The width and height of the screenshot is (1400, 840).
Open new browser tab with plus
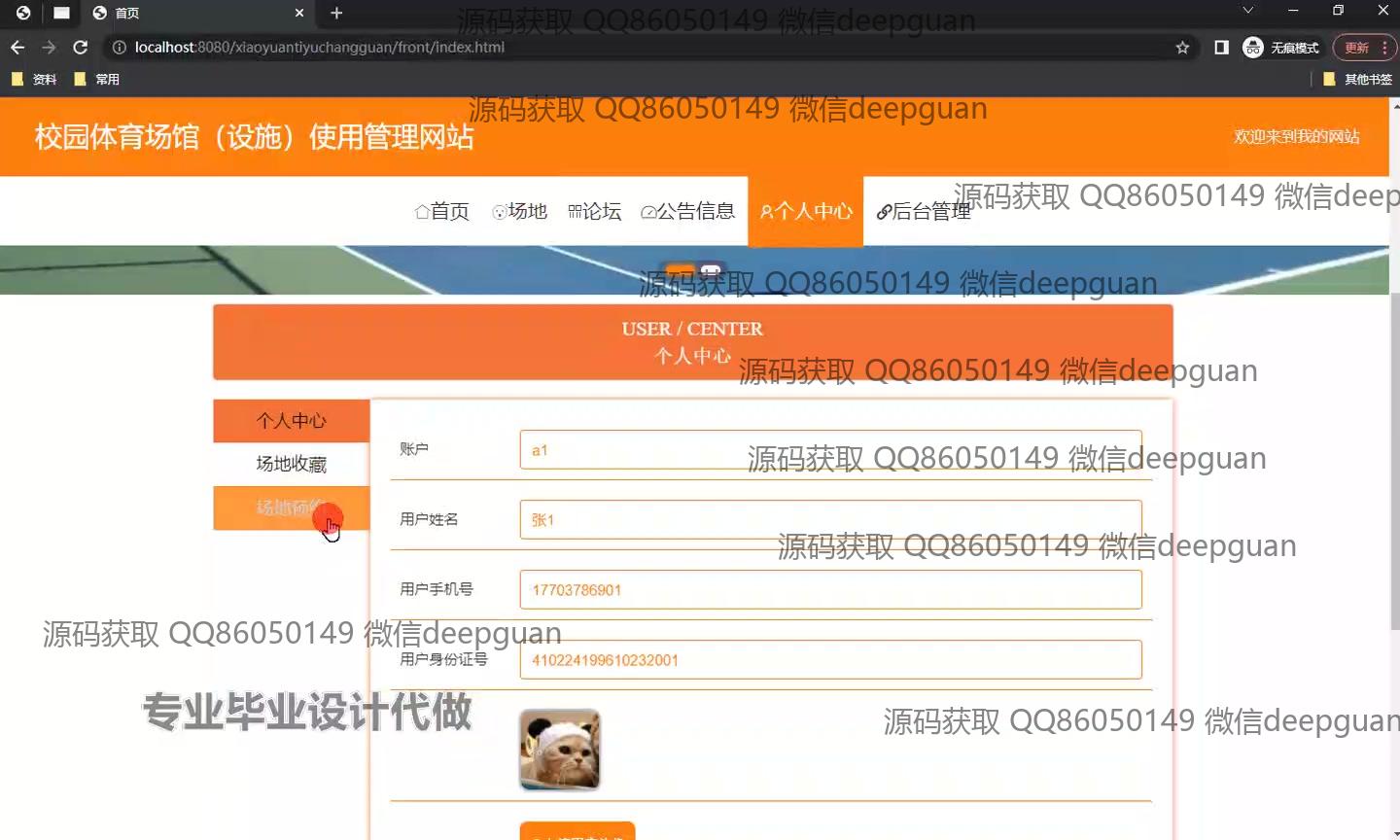click(x=336, y=13)
